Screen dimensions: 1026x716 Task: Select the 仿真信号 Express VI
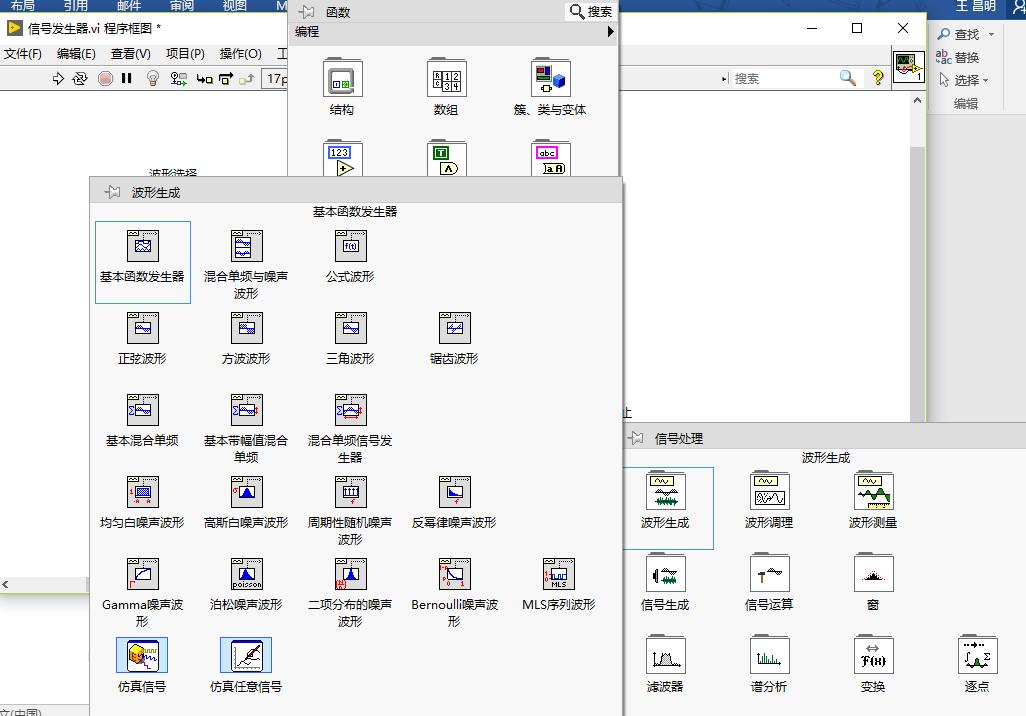142,656
